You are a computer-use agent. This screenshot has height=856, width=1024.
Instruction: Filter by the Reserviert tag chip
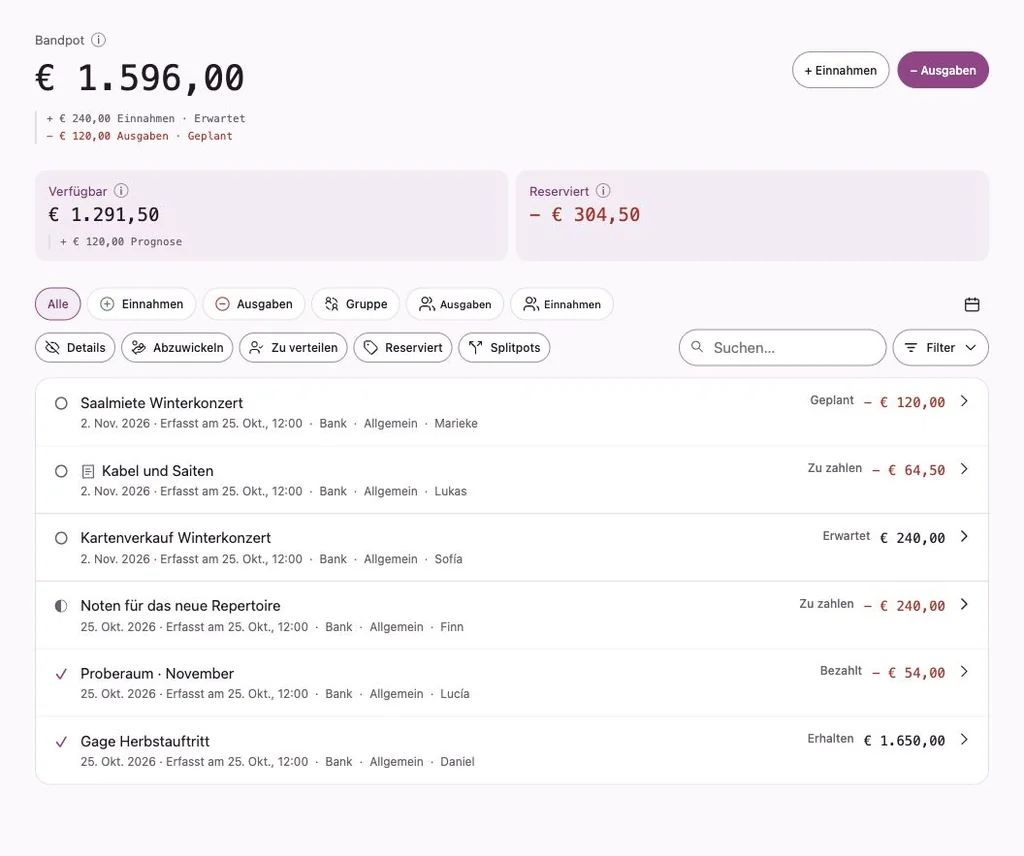[x=403, y=347]
